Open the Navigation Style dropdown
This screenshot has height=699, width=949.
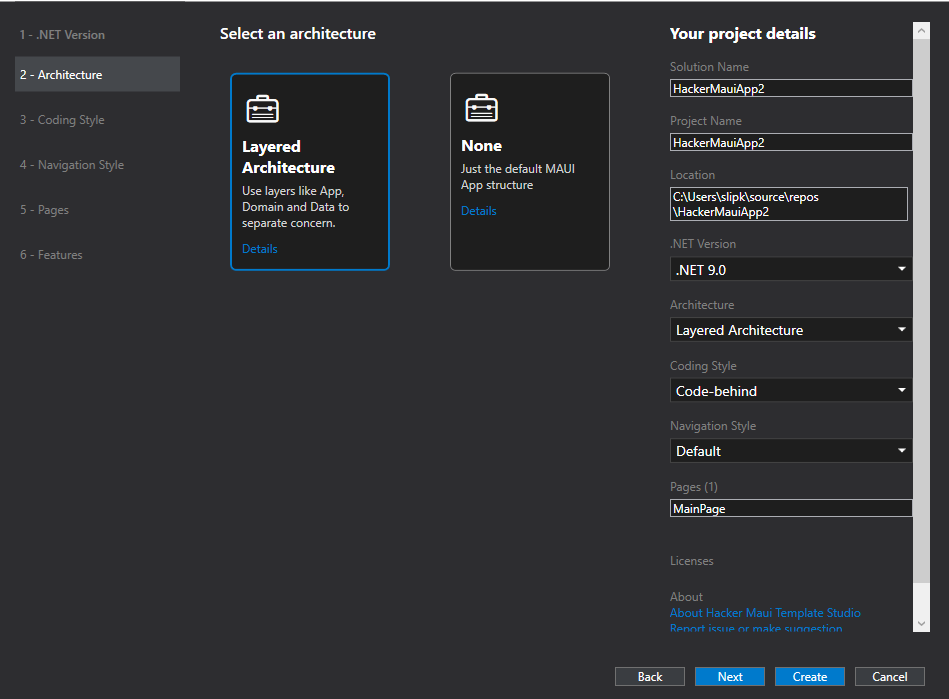790,451
